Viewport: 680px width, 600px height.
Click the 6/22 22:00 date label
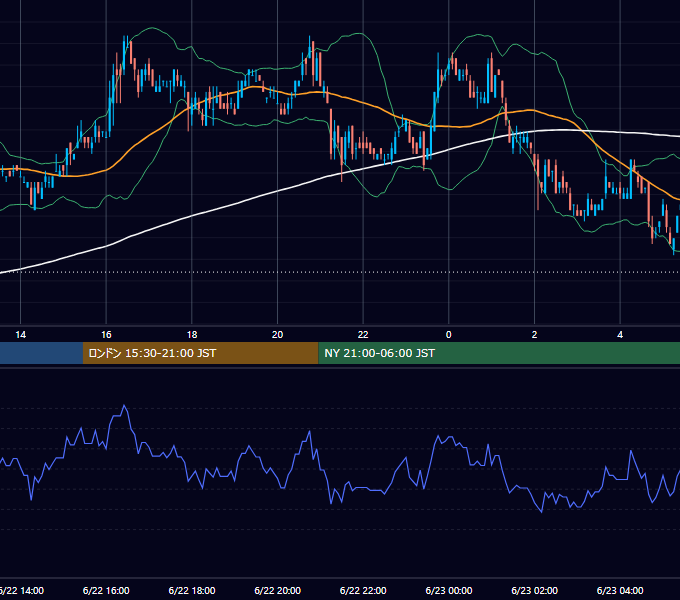click(x=363, y=590)
